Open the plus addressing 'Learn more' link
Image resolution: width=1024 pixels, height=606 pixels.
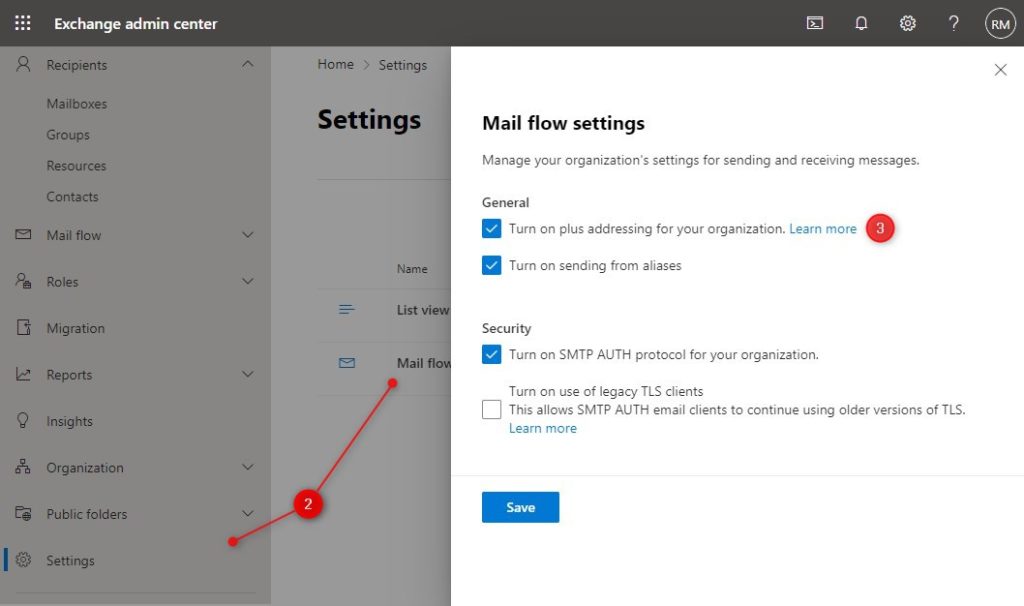point(822,228)
